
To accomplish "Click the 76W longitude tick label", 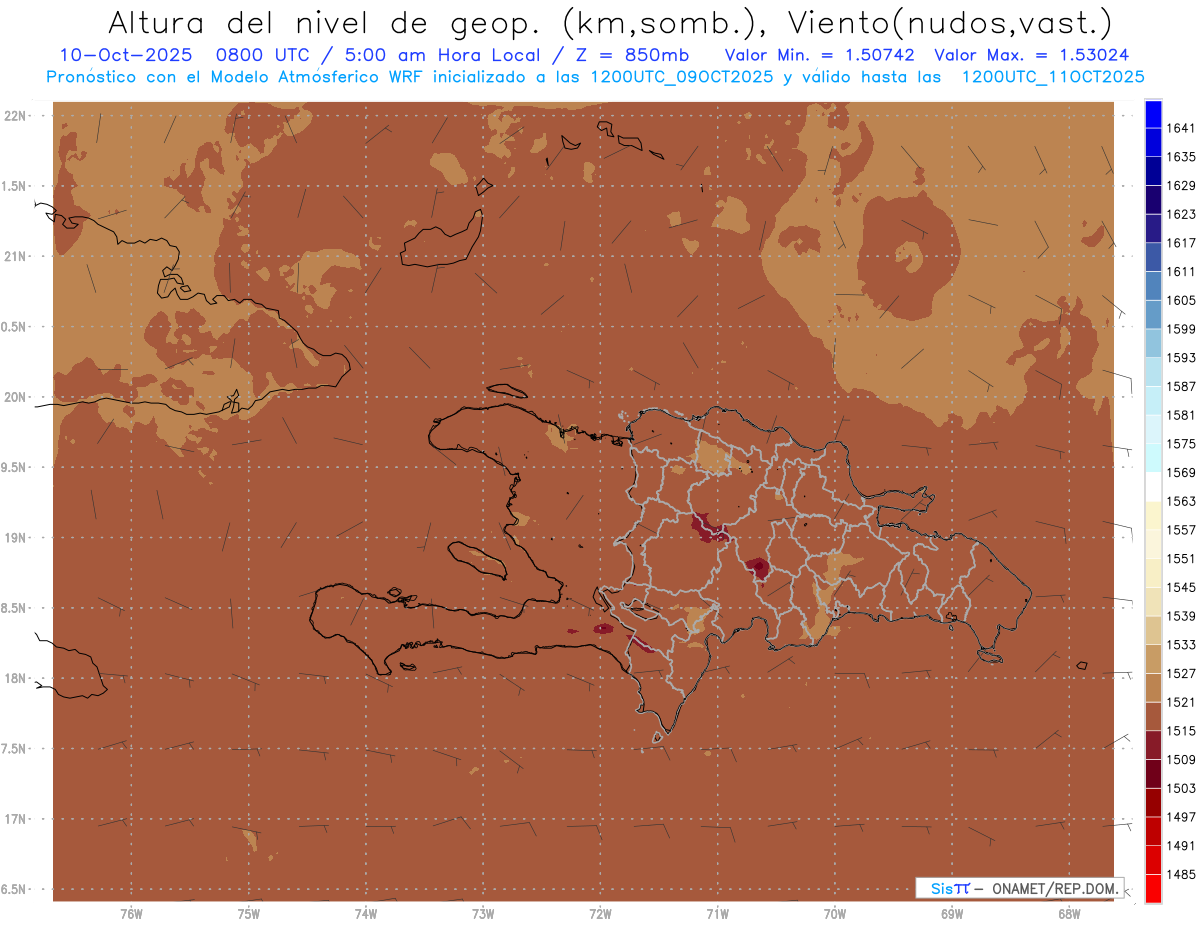I will tap(131, 914).
